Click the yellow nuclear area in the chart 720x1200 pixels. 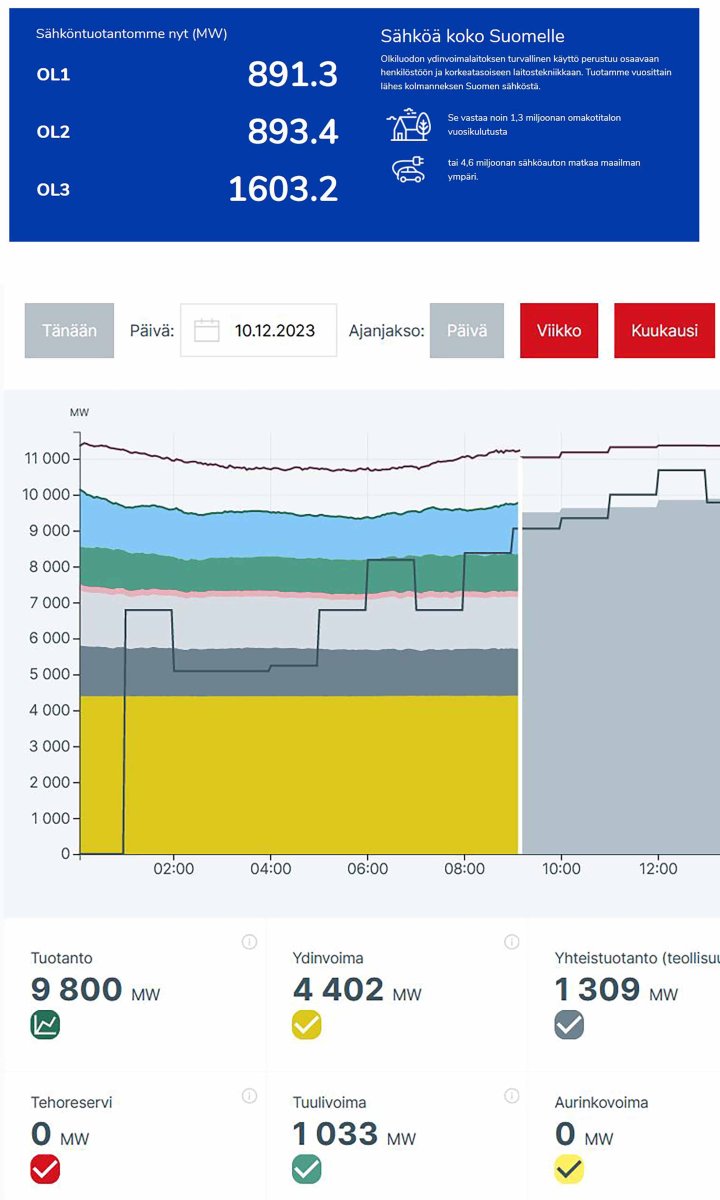[300, 775]
